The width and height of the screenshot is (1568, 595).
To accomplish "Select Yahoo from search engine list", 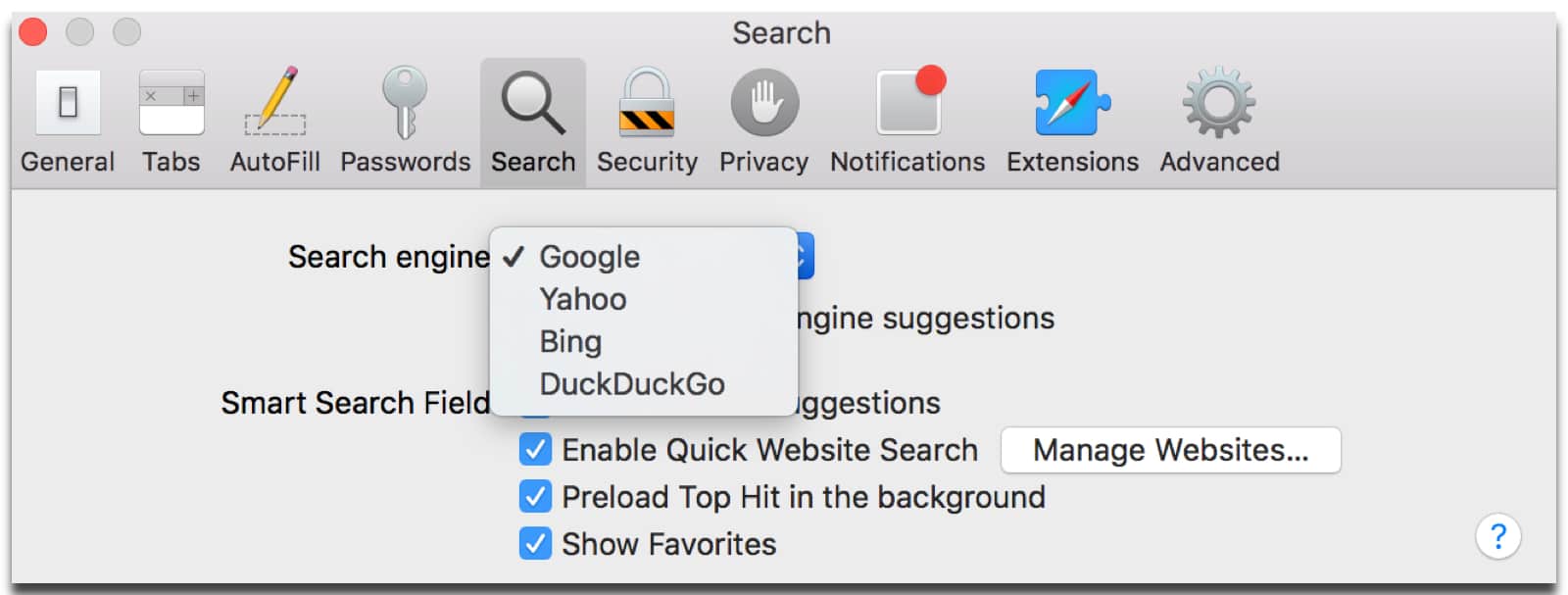I will pyautogui.click(x=583, y=299).
